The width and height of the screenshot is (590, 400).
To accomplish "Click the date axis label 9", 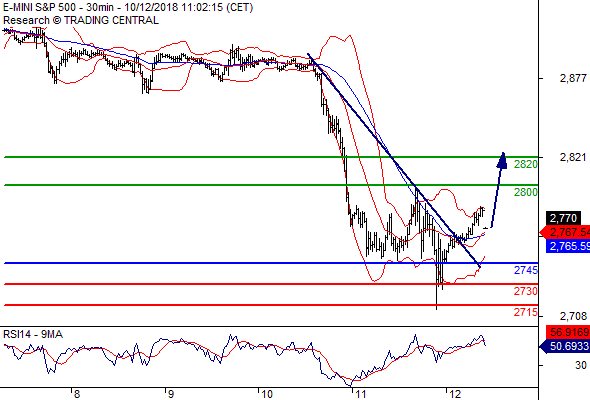I will click(x=170, y=394).
